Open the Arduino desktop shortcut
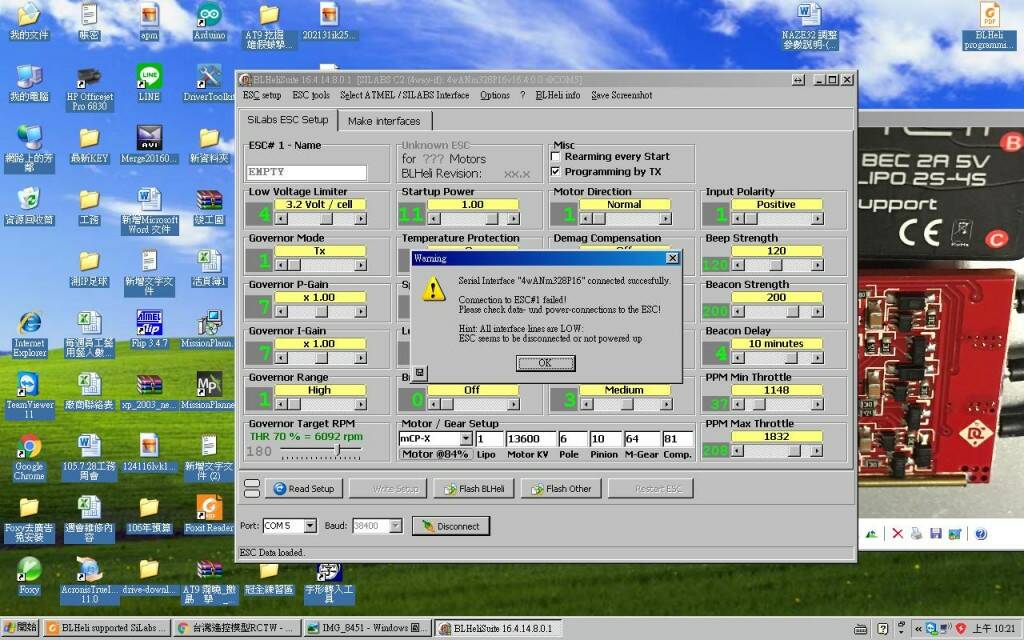The image size is (1024, 640). pyautogui.click(x=209, y=21)
